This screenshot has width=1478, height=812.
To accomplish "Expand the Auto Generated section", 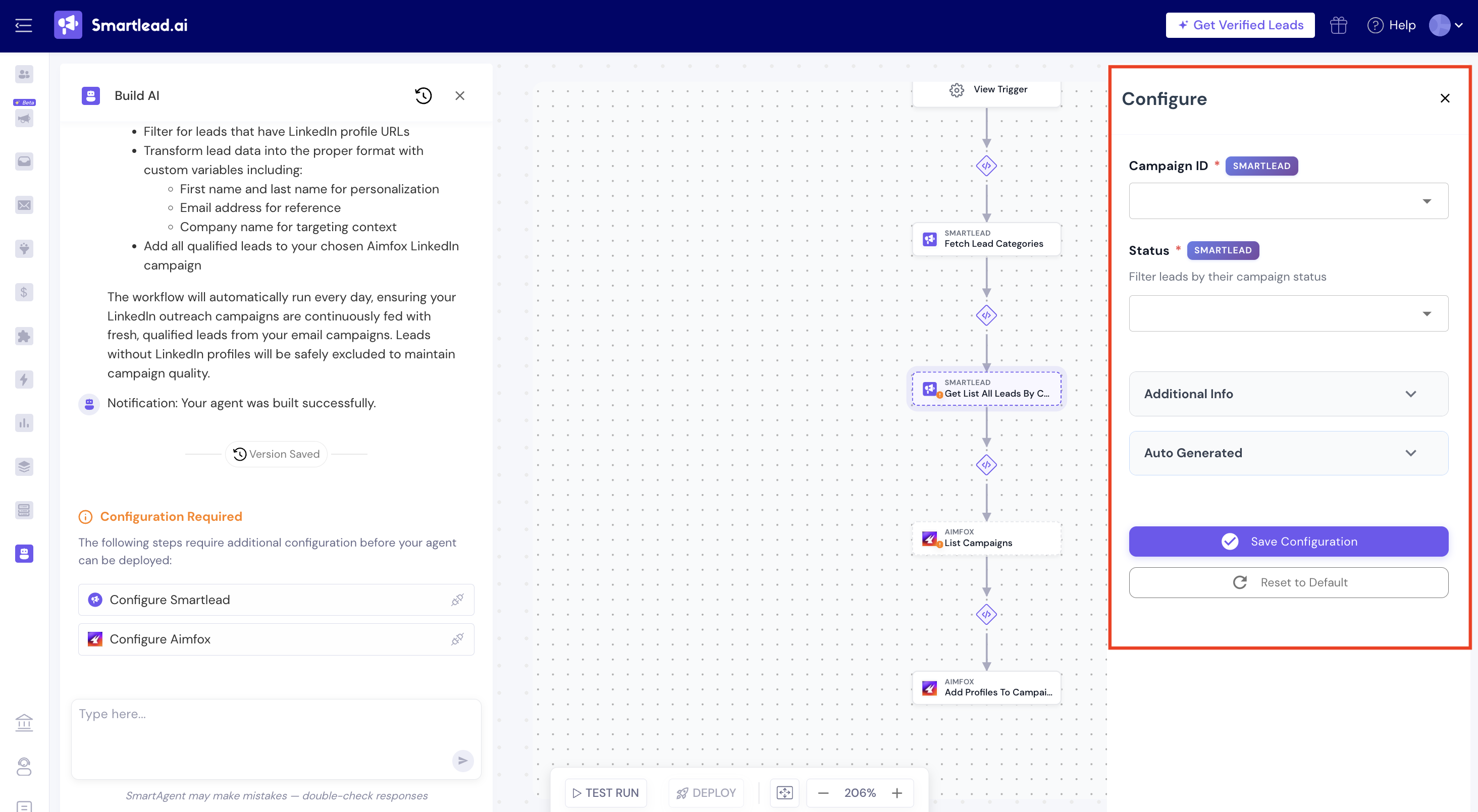I will [x=1288, y=453].
